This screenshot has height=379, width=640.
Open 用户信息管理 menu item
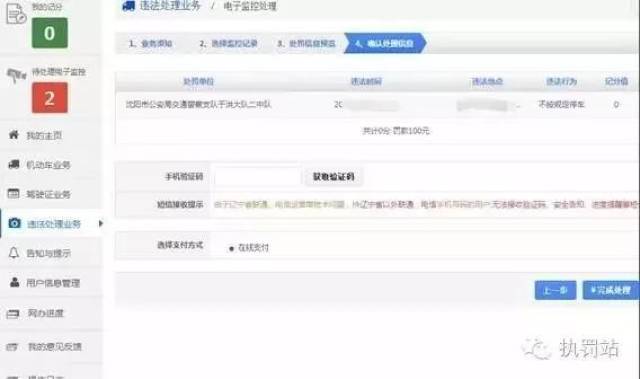point(53,283)
